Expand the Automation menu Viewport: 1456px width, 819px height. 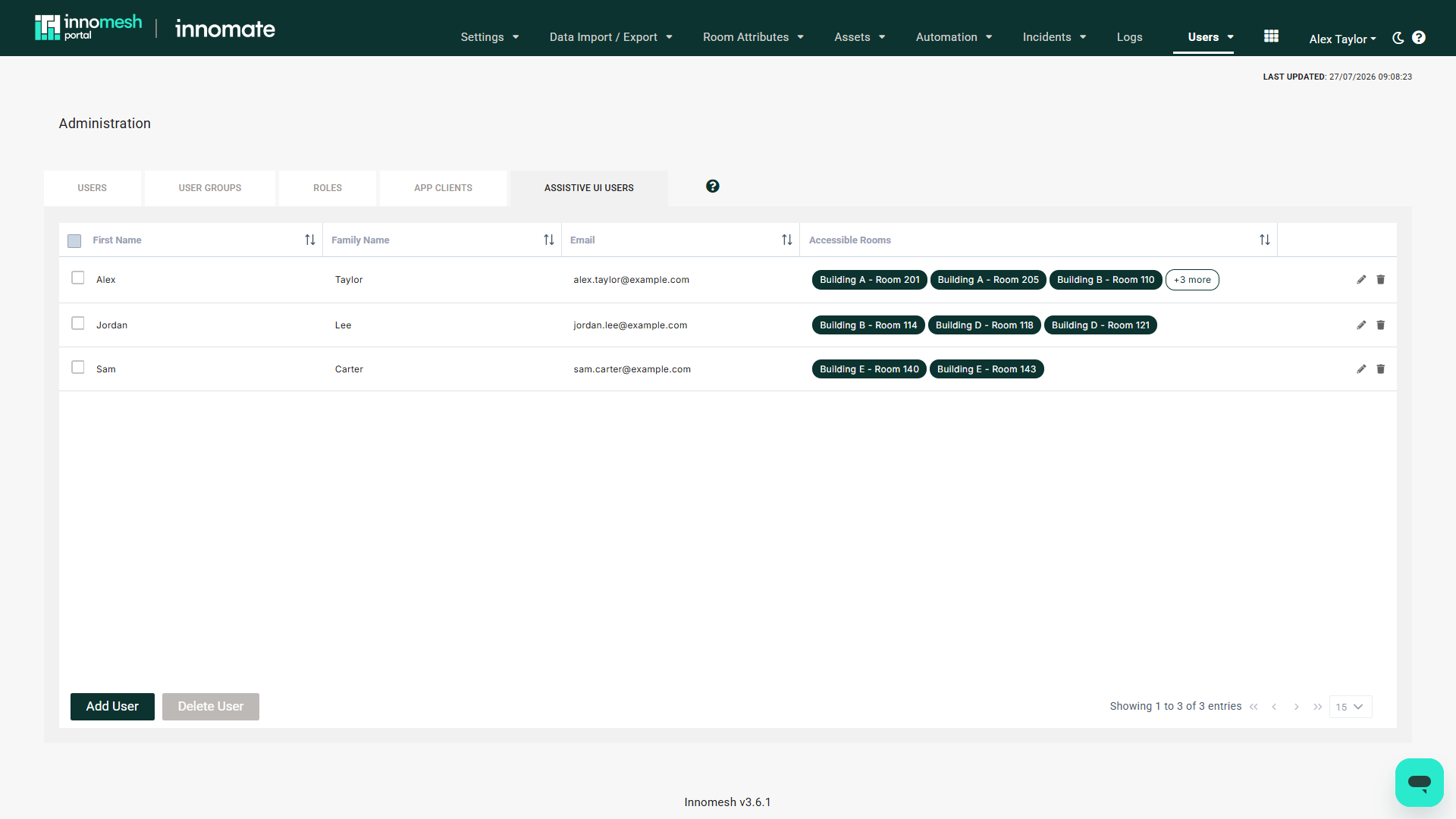click(x=954, y=37)
